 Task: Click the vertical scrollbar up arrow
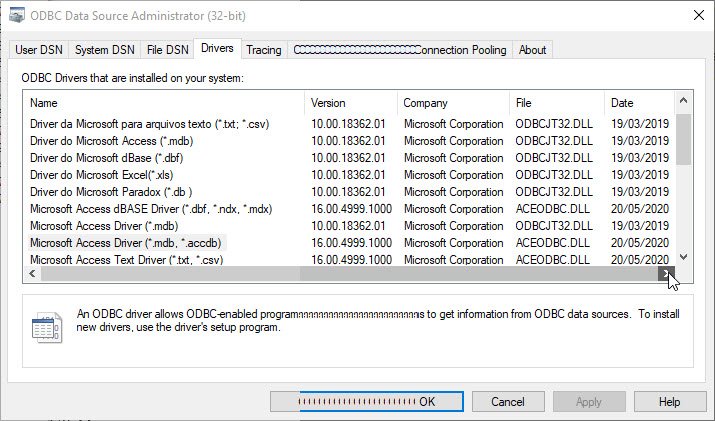click(x=683, y=100)
